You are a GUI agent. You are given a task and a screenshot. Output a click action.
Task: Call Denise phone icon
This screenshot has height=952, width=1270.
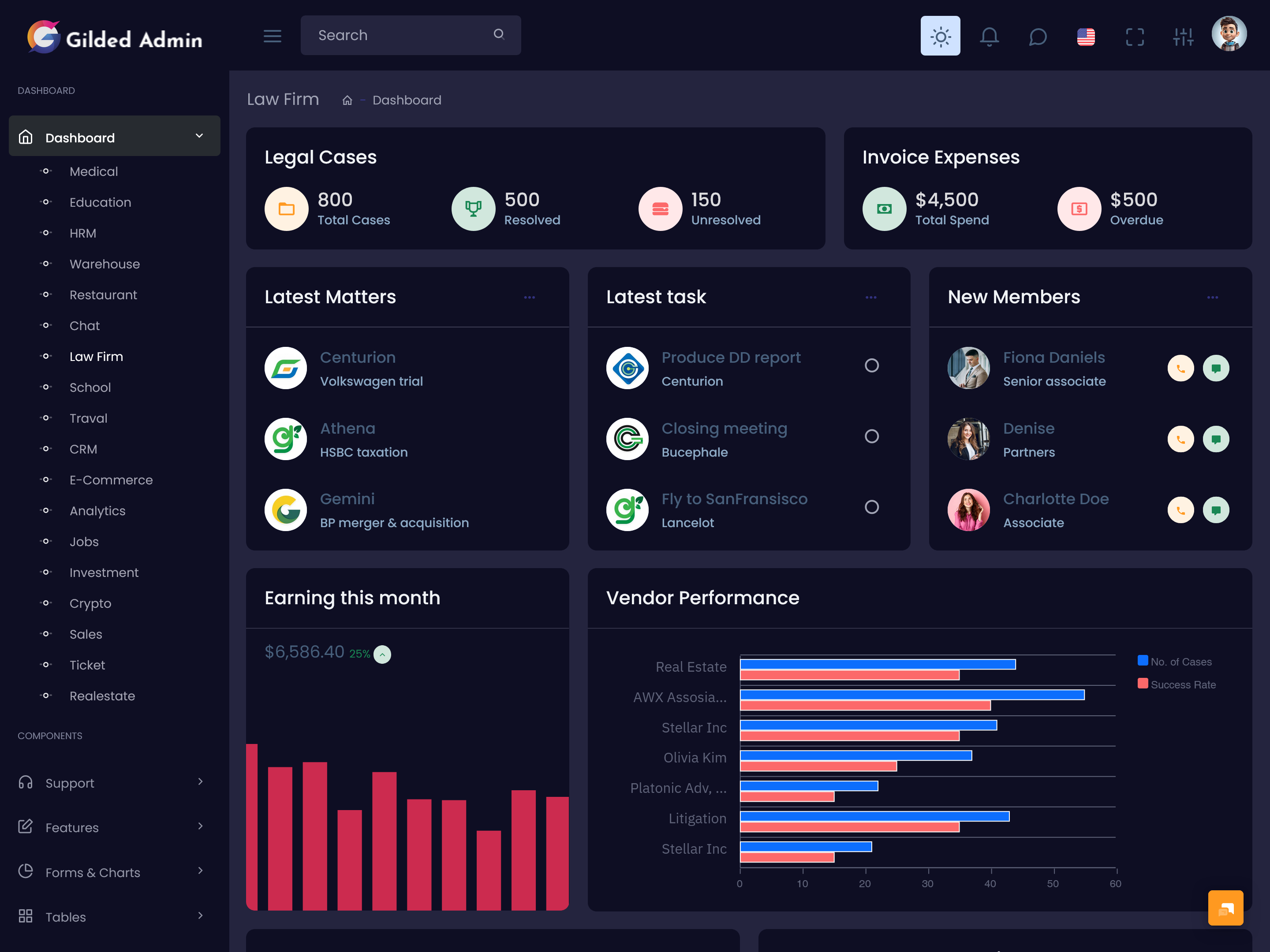click(x=1180, y=439)
